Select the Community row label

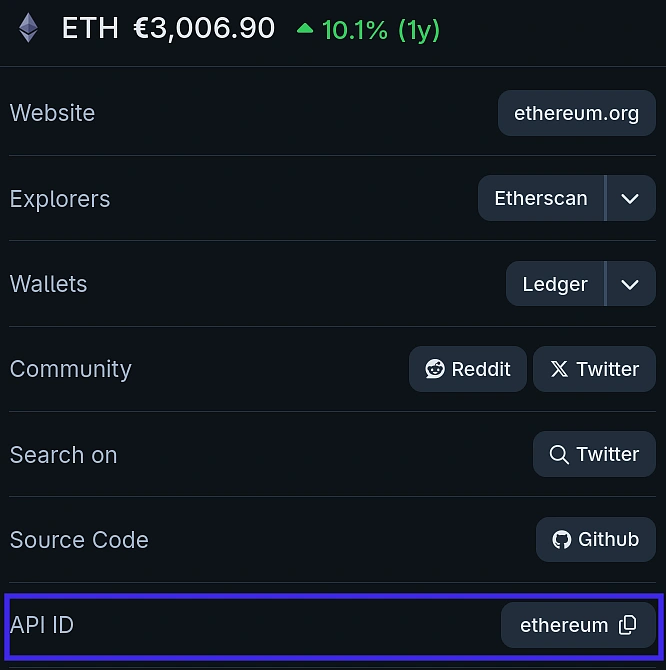pyautogui.click(x=71, y=369)
